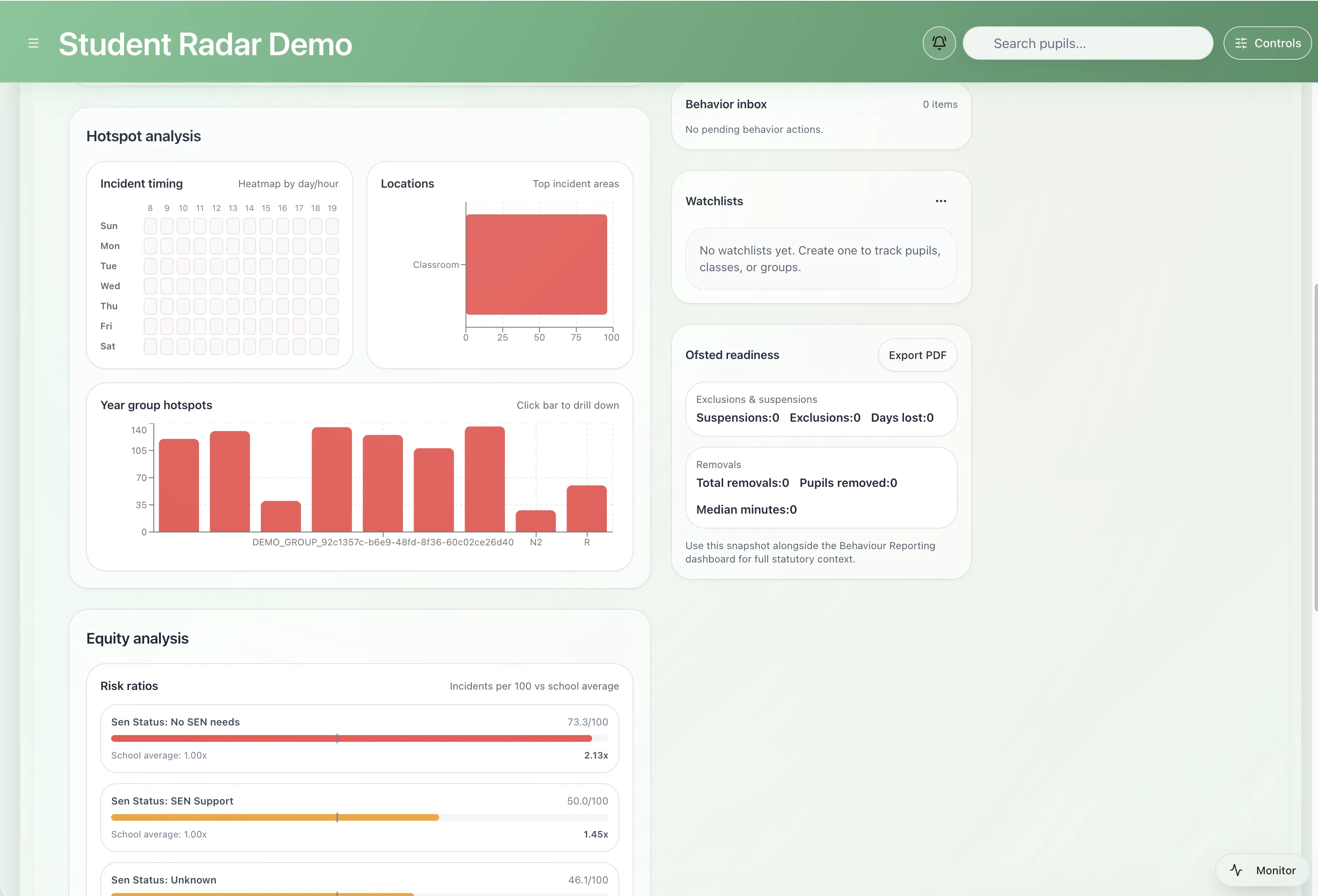Open the hamburger navigation menu

click(x=33, y=43)
